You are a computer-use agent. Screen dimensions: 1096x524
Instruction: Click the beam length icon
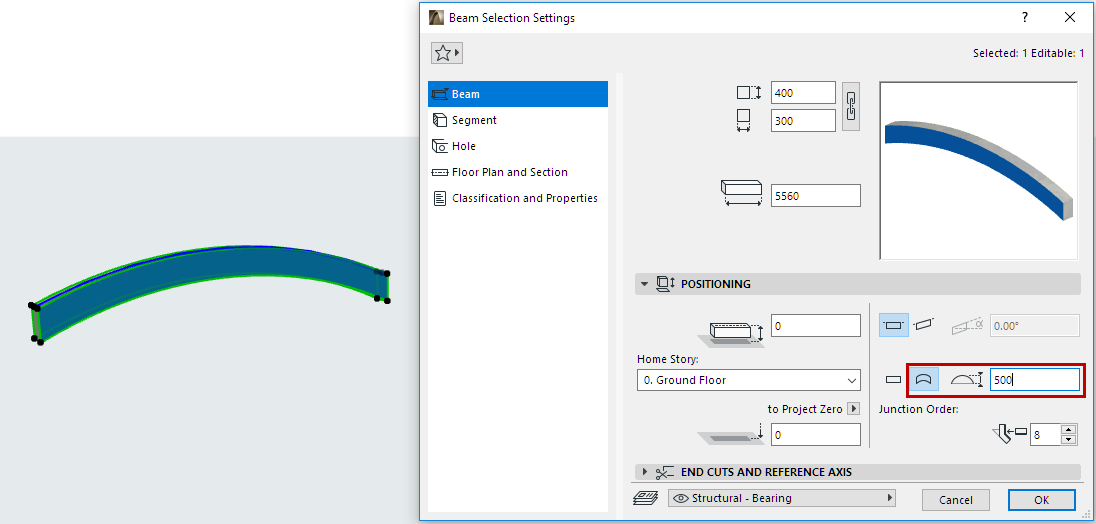(x=742, y=193)
